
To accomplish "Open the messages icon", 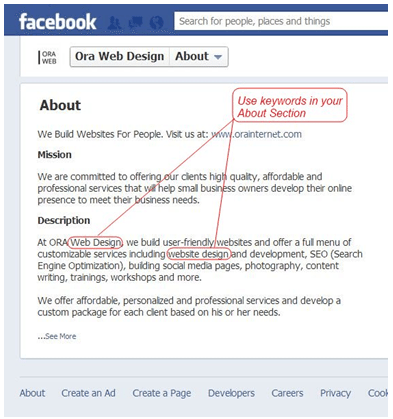I will coord(135,23).
